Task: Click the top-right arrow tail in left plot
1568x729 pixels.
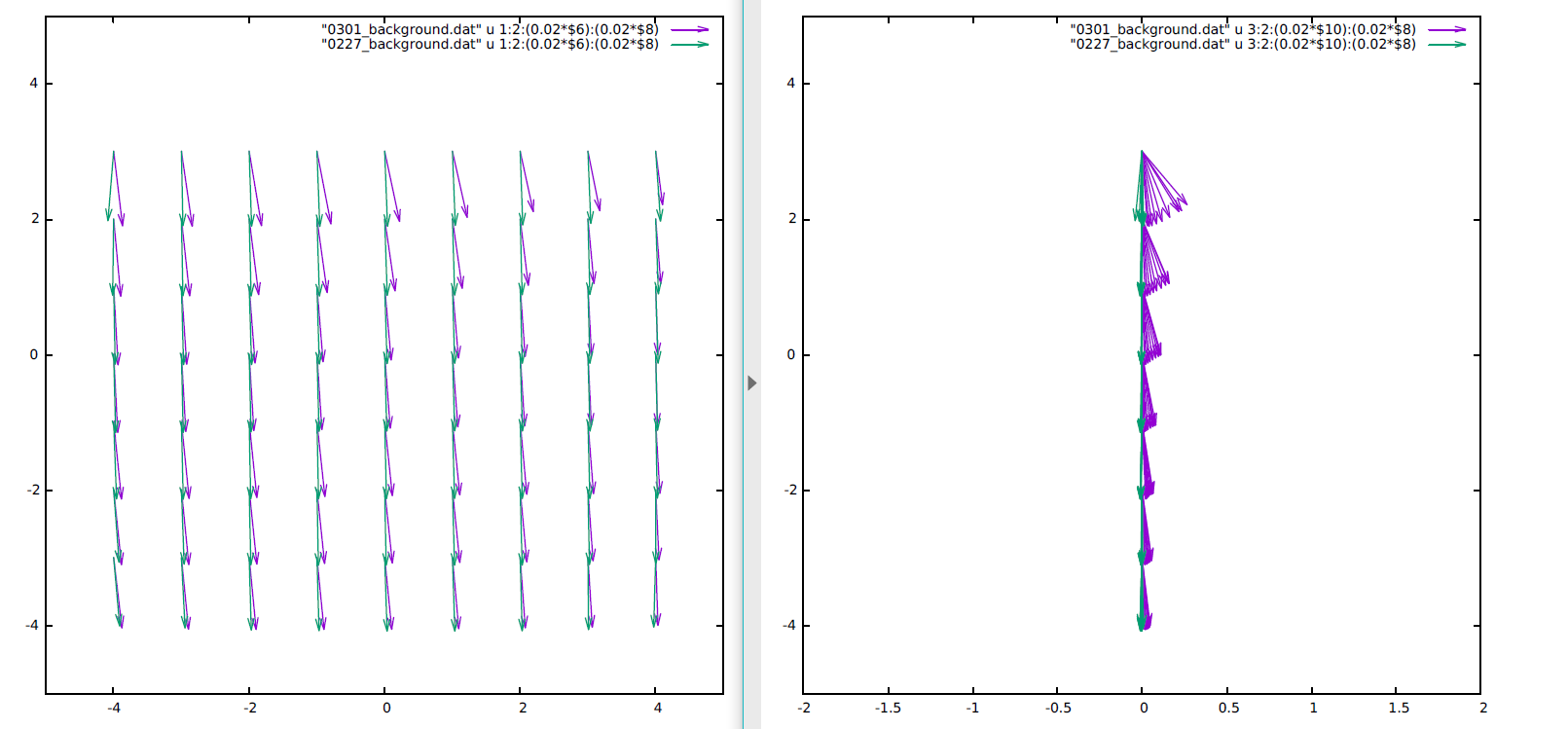Action: 656,152
